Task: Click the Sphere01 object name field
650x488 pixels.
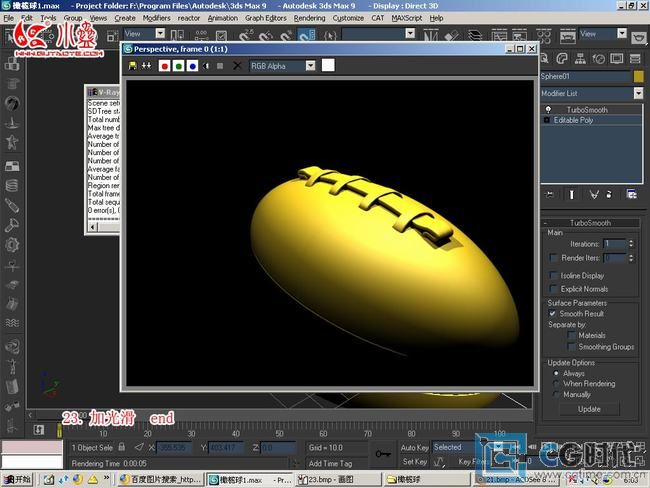Action: (x=585, y=76)
